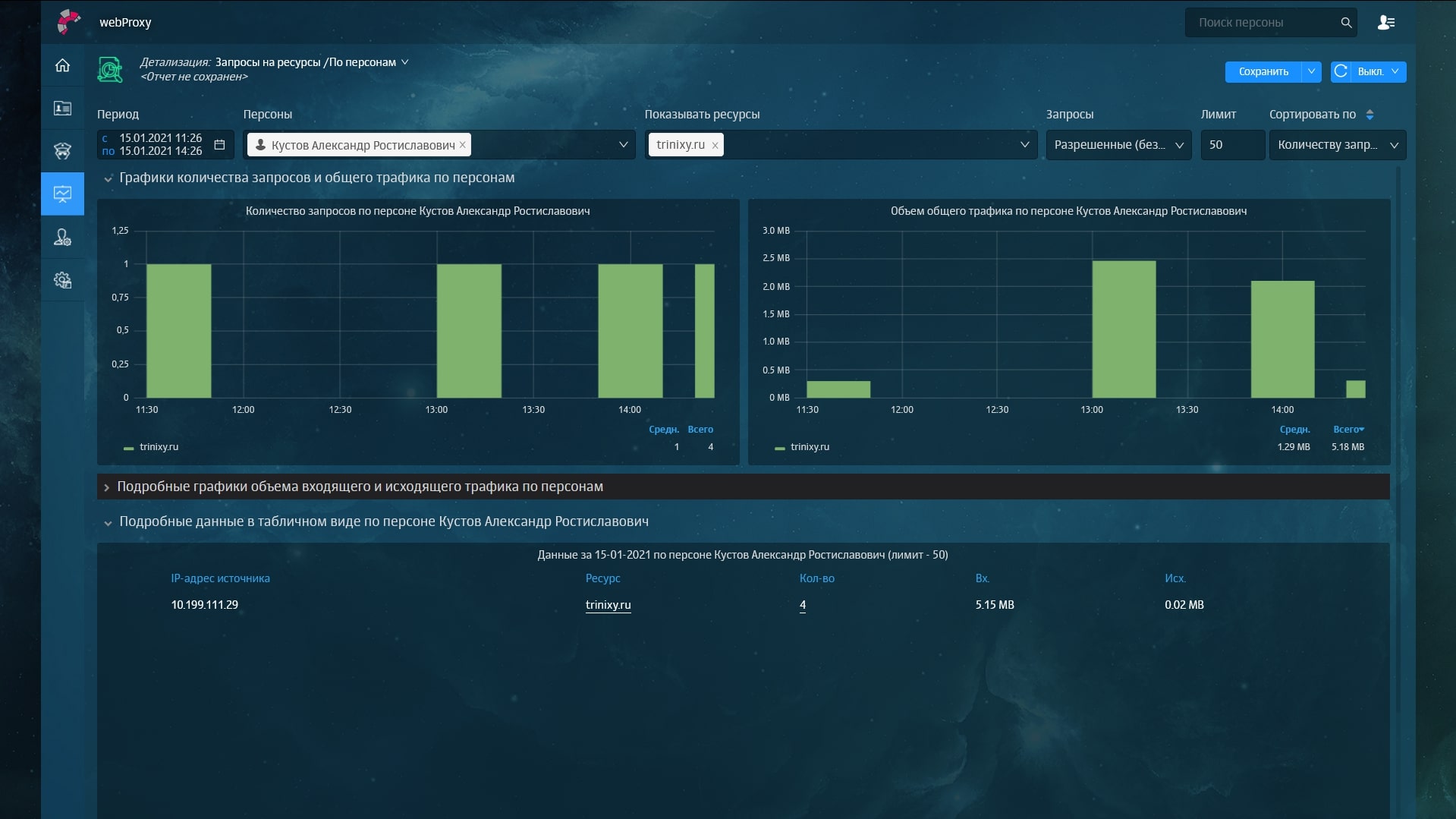Viewport: 1456px width, 819px height.
Task: Remove Кустов Александр Ростиславович person tag
Action: 462,144
